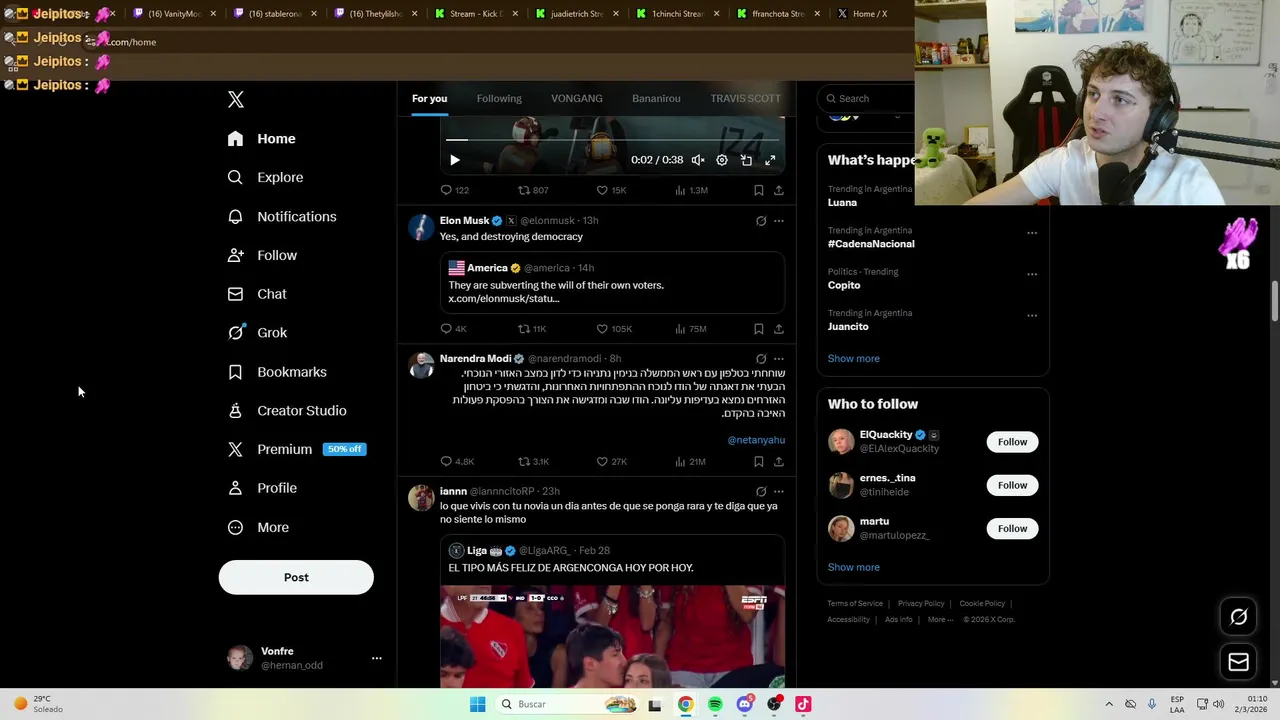This screenshot has width=1280, height=720.
Task: Click the Search input field
Action: click(x=866, y=98)
